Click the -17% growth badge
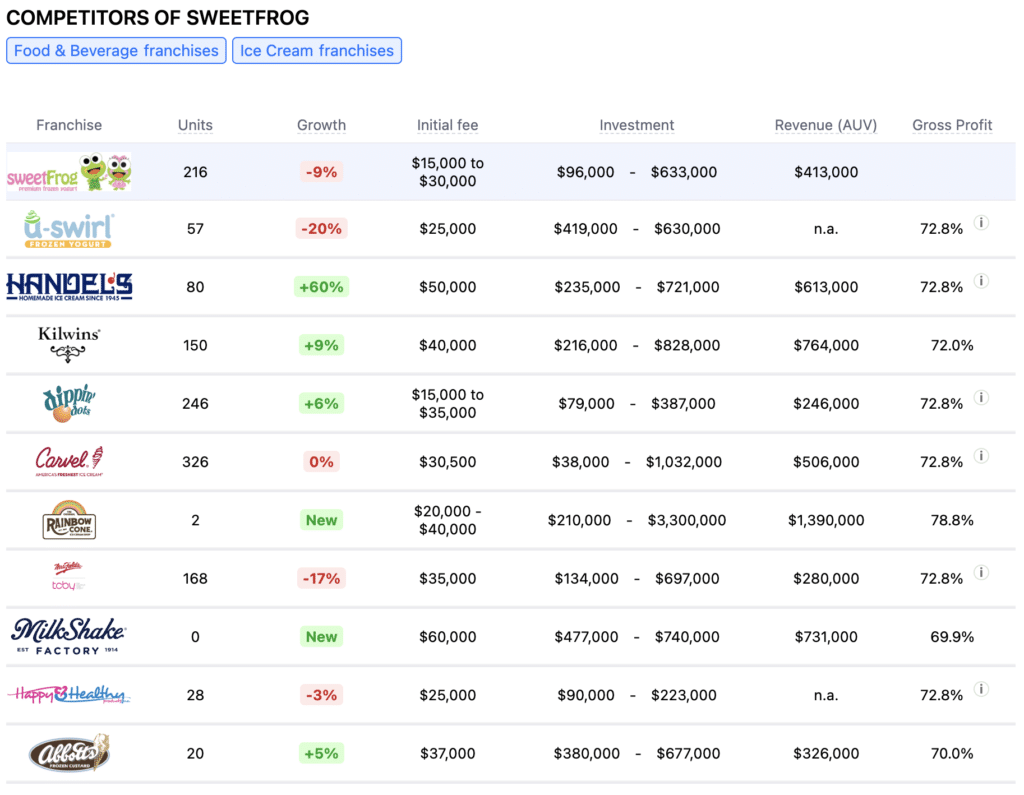 [321, 578]
